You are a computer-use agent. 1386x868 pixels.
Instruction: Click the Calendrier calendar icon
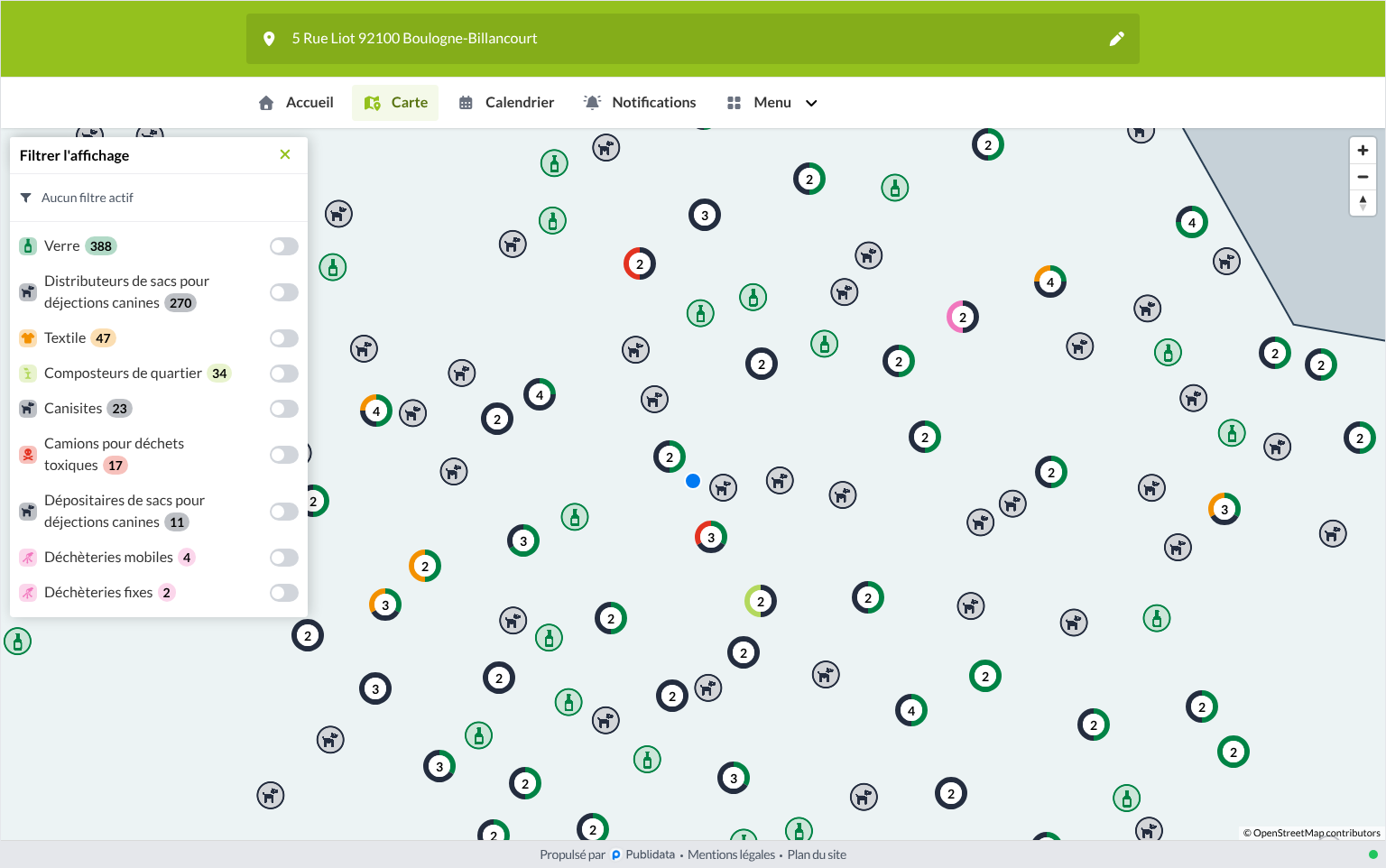pos(466,103)
